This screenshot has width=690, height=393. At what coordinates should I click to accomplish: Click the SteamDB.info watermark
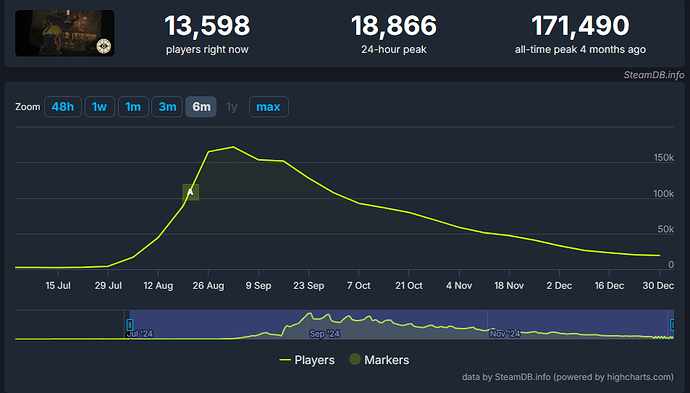pyautogui.click(x=653, y=75)
